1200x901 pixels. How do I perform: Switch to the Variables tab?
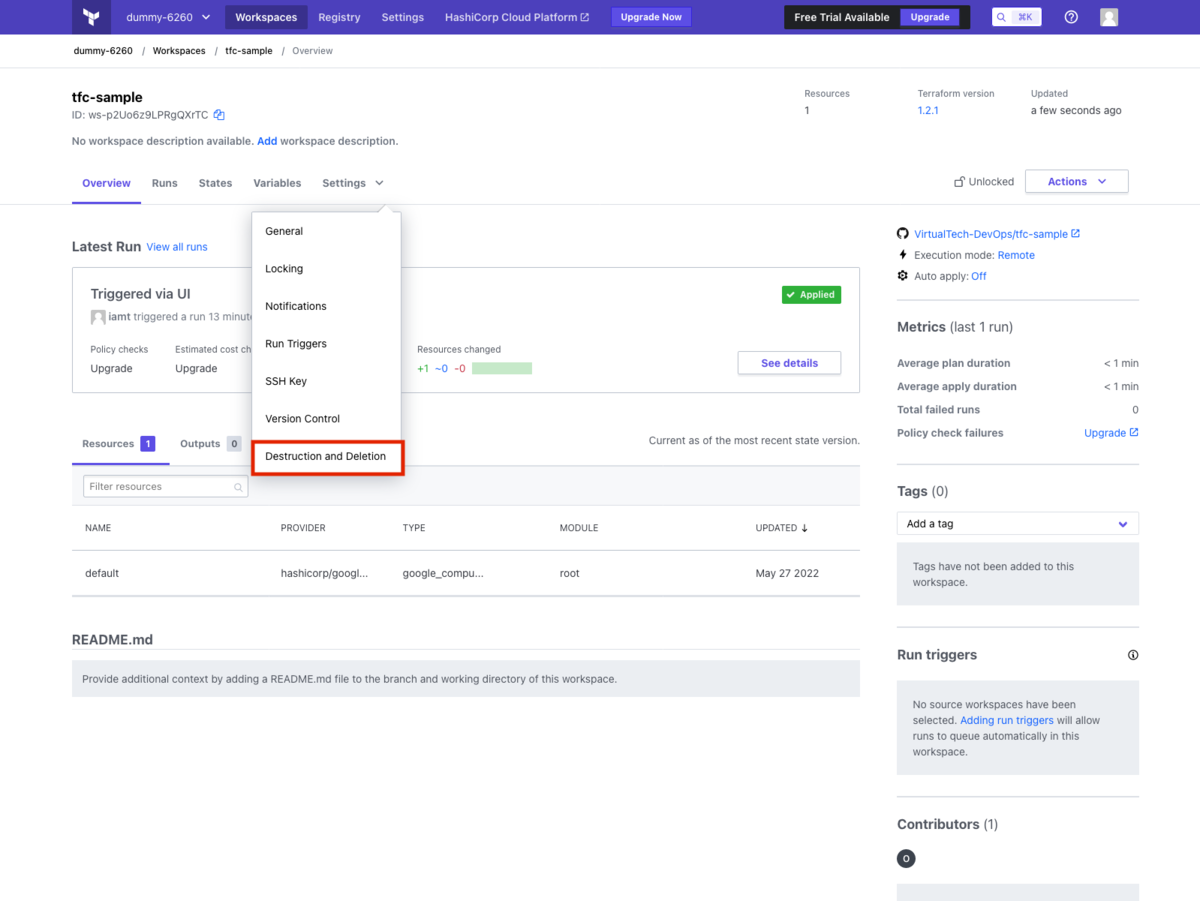(277, 183)
